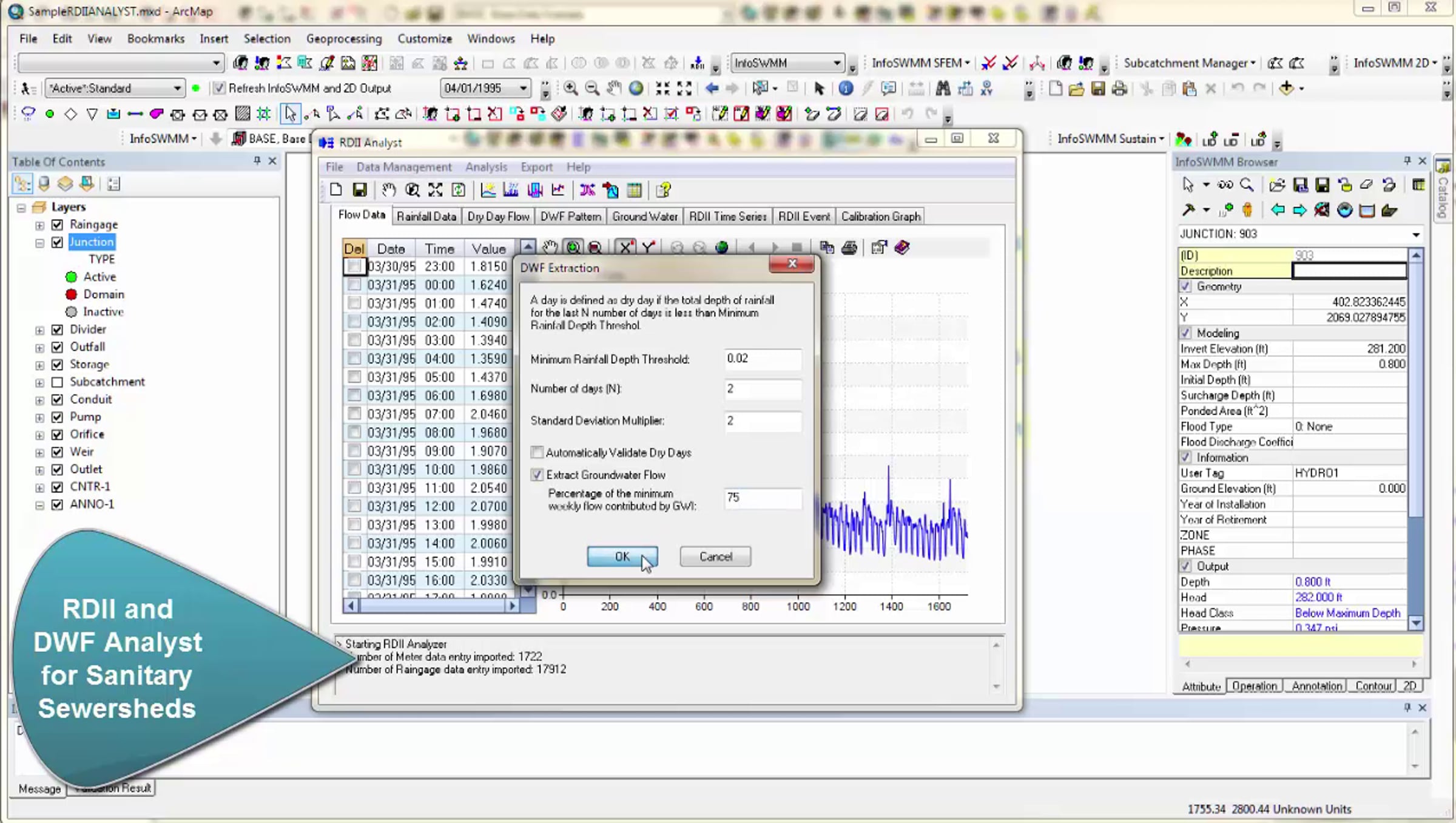This screenshot has width=1456, height=823.
Task: Expand the Raingage layer tree node
Action: pyautogui.click(x=40, y=225)
